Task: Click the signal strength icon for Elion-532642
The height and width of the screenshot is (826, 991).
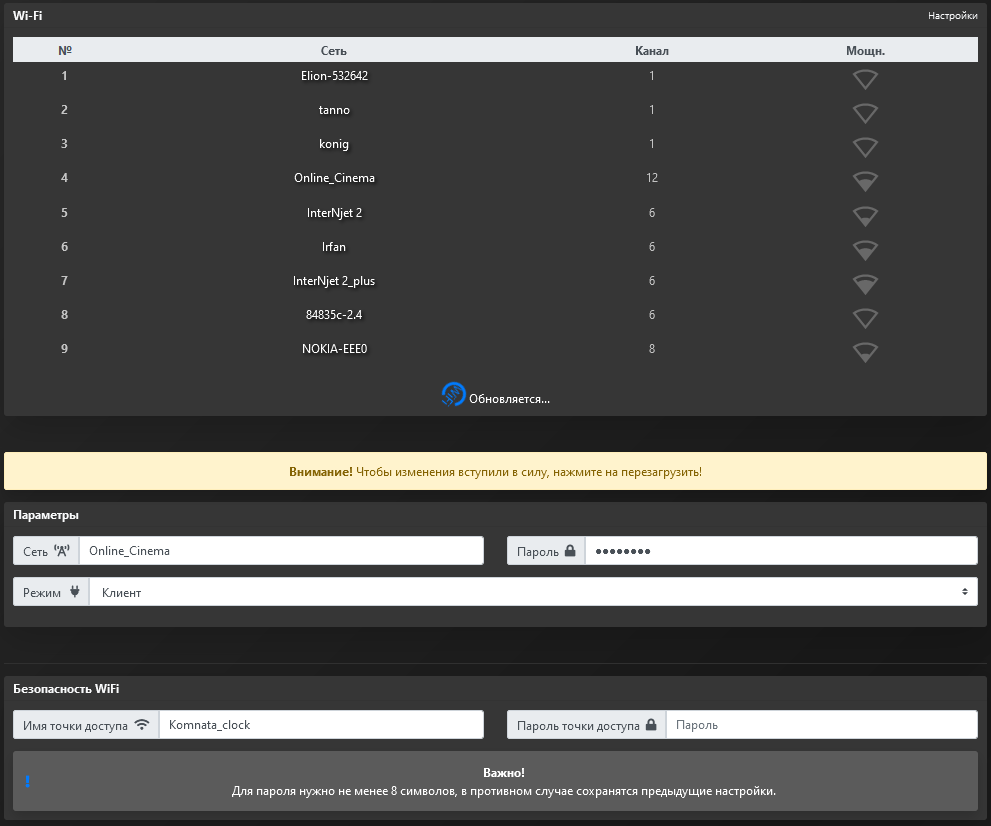Action: pos(865,79)
